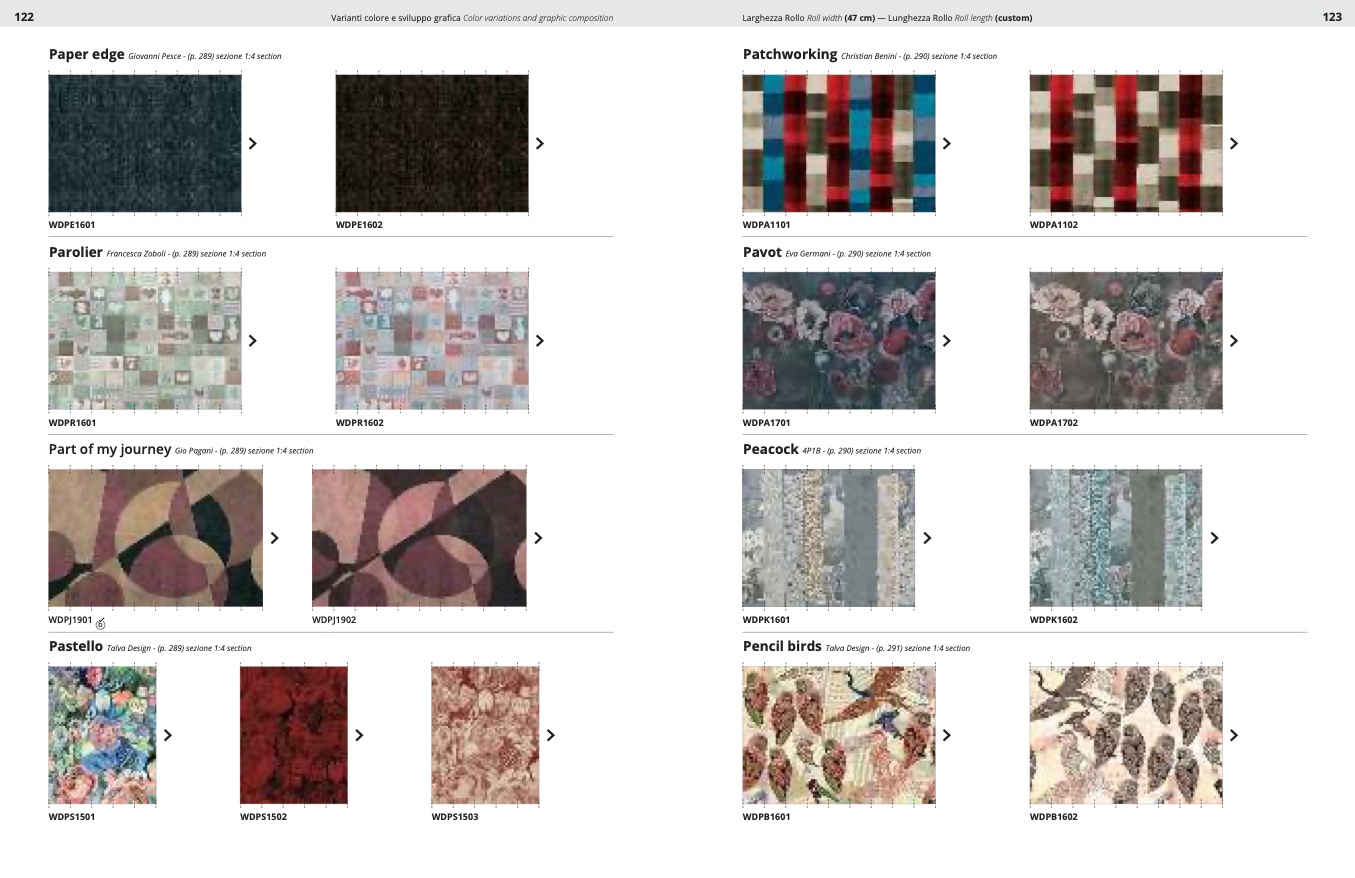1355x878 pixels.
Task: Click the arrow beside the WDPJ1902 swatch
Action: click(x=539, y=539)
